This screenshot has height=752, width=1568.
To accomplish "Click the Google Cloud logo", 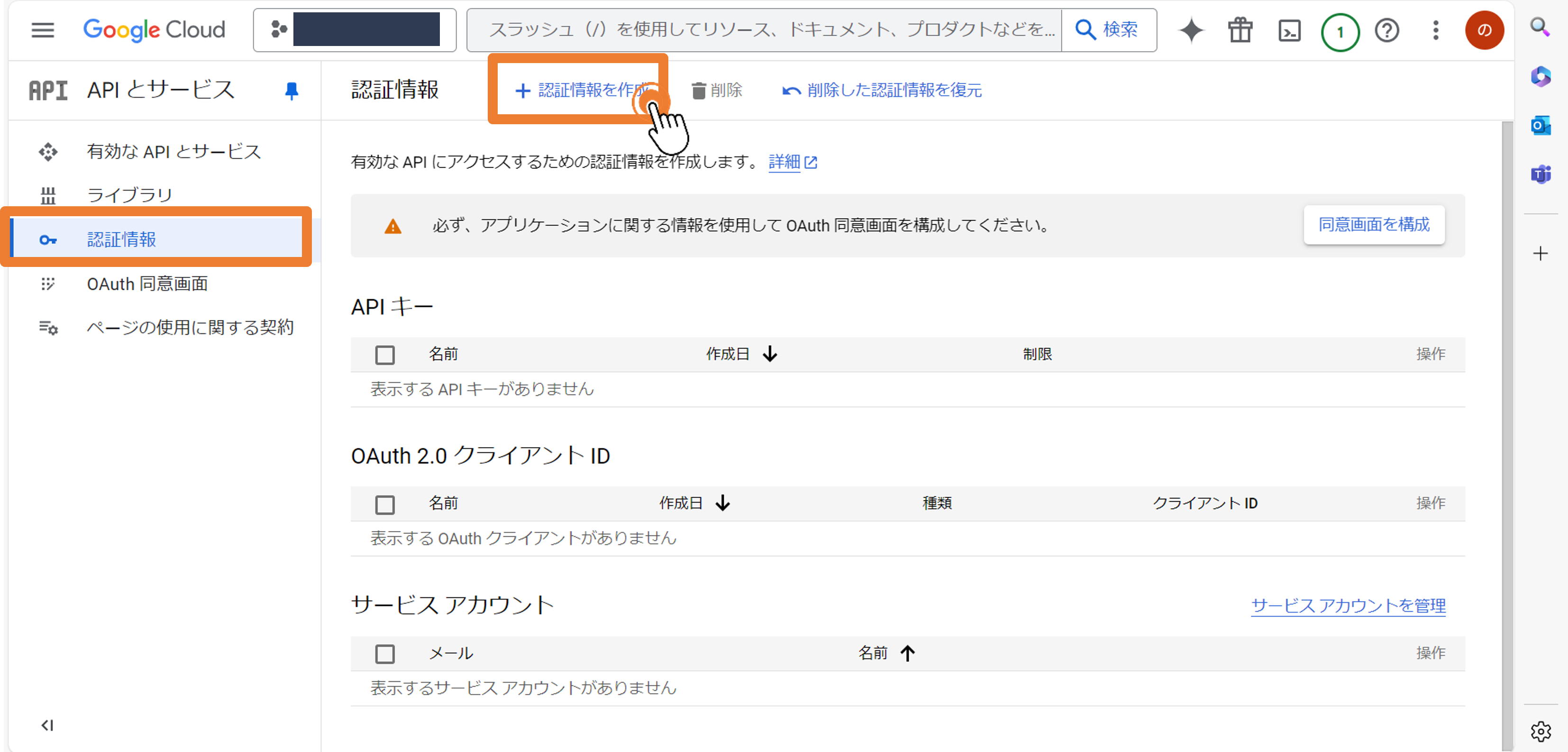I will [154, 30].
